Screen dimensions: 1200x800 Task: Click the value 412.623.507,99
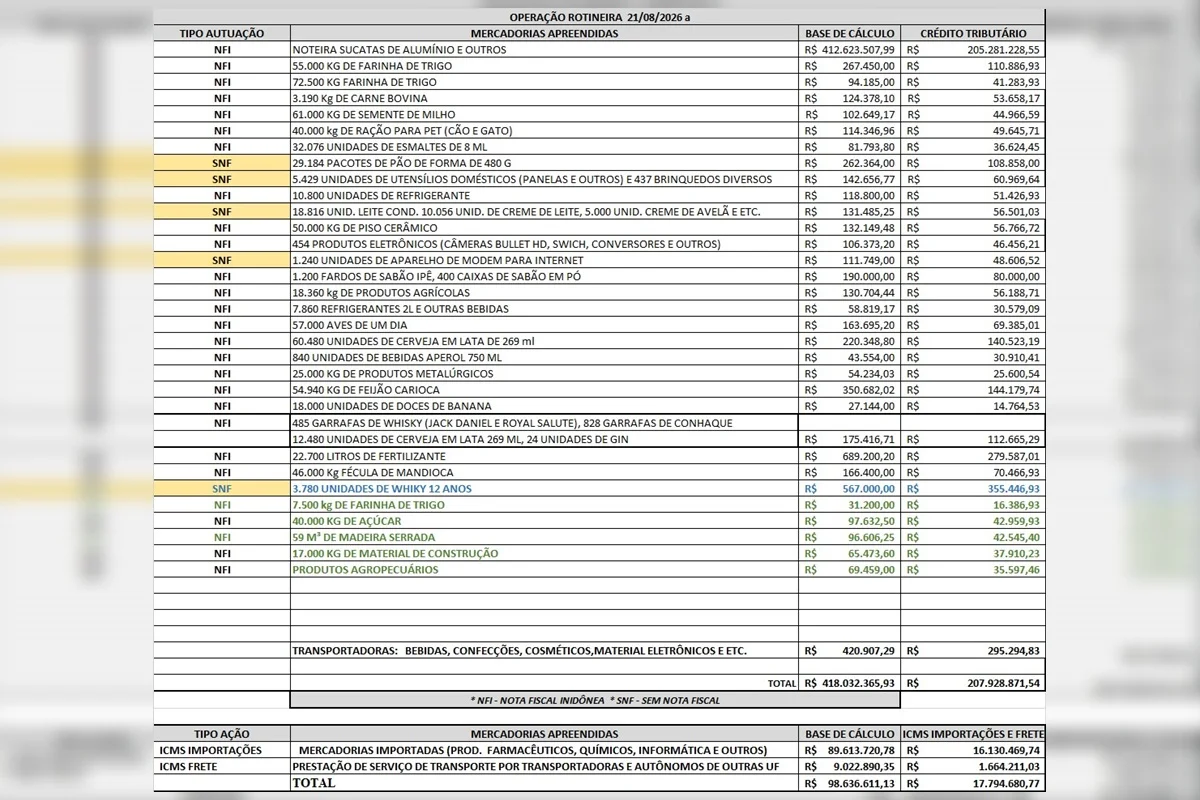coord(857,49)
